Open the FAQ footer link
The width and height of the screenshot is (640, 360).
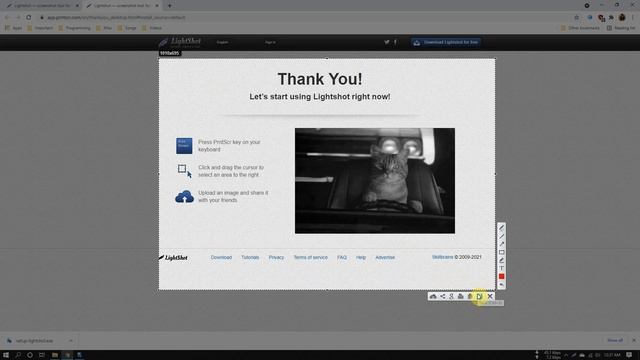tap(342, 258)
